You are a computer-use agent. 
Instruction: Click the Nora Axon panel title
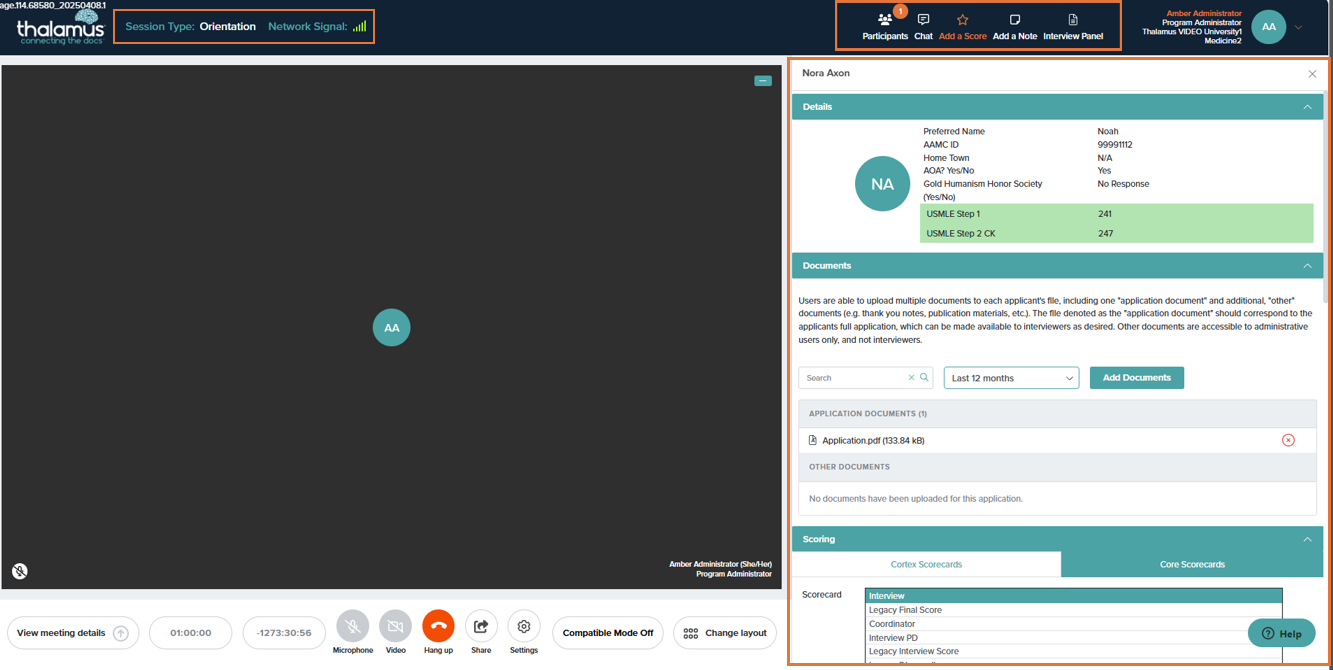[826, 73]
